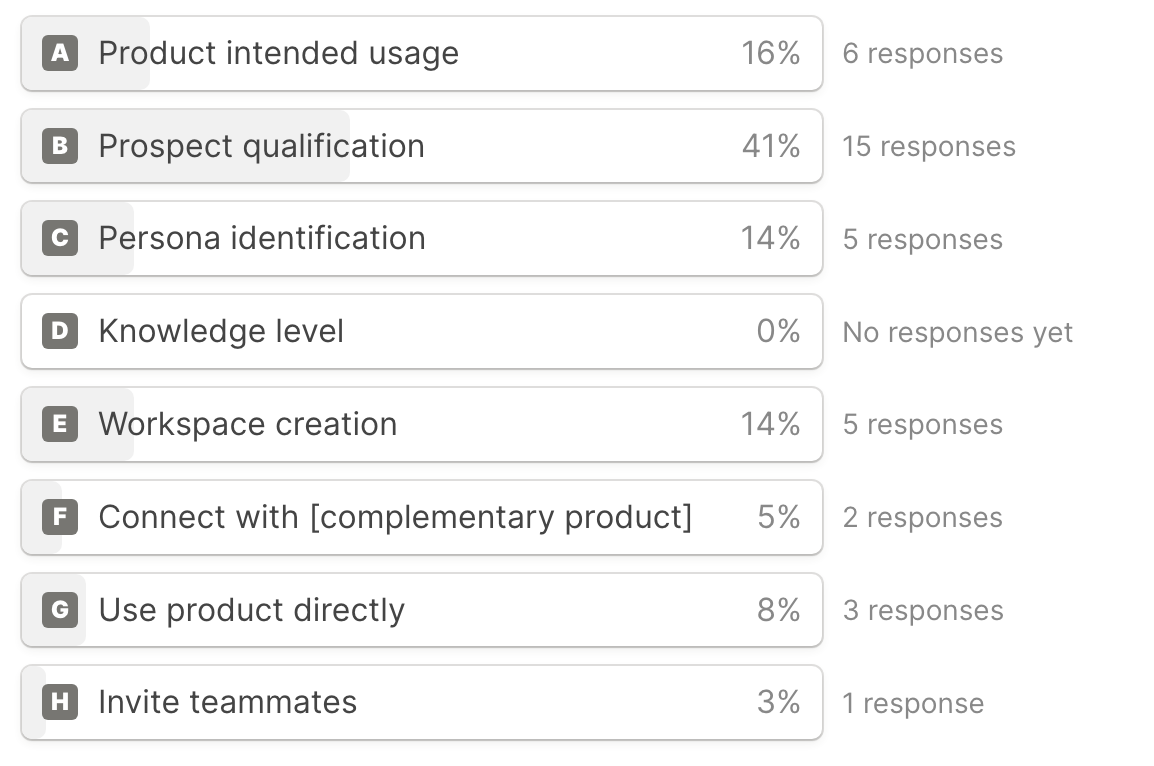1154x766 pixels.
Task: Click the letter A badge icon
Action: (x=60, y=53)
